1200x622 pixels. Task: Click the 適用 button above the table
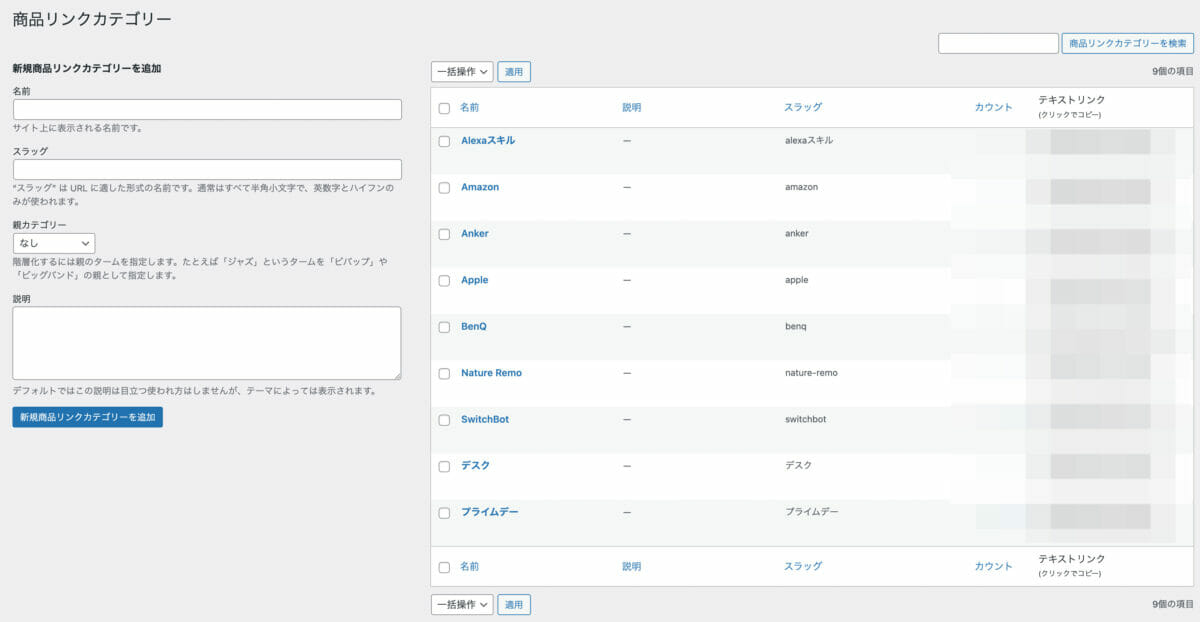[x=514, y=72]
